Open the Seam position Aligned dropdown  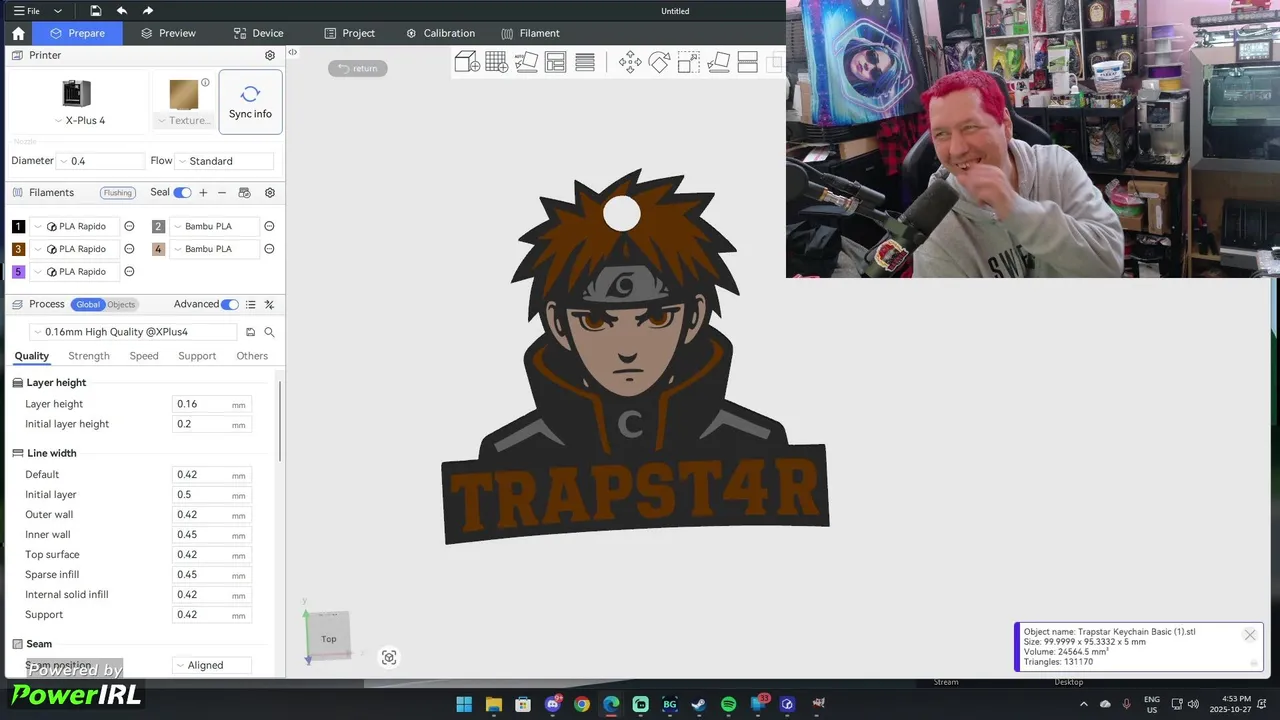tap(211, 665)
